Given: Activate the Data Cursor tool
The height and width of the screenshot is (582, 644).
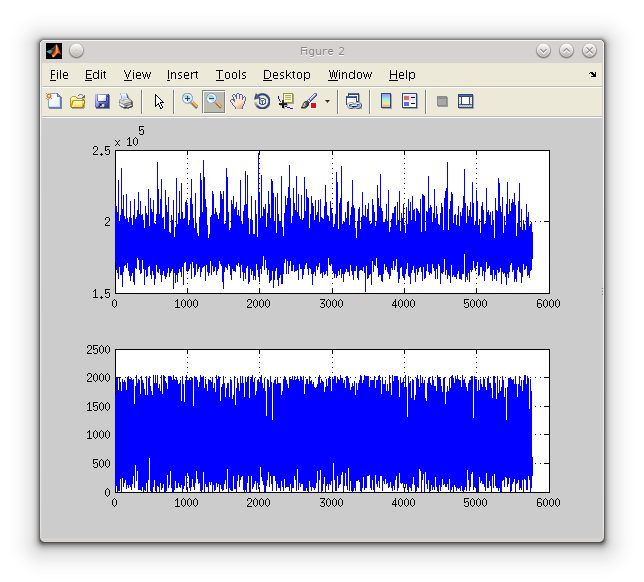Looking at the screenshot, I should tap(286, 101).
